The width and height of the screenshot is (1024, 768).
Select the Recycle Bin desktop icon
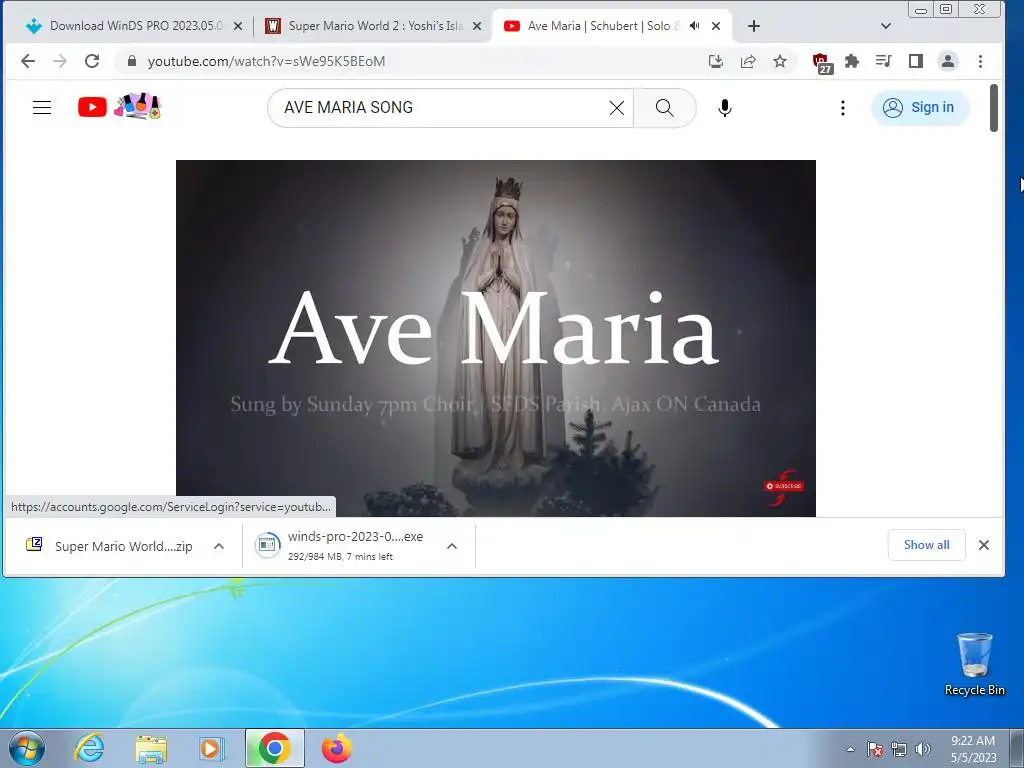tap(974, 665)
